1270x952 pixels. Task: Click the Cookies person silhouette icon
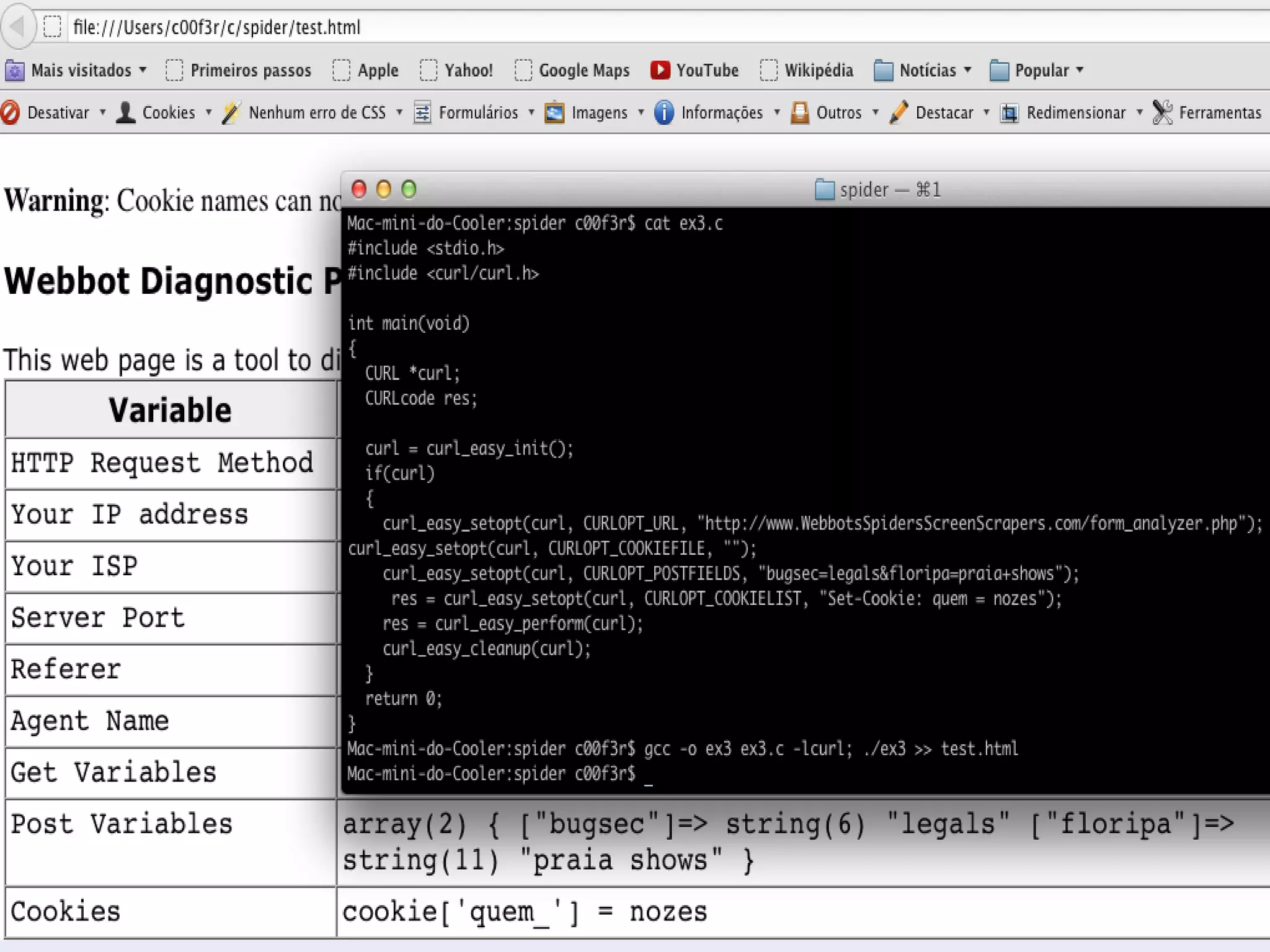click(x=126, y=112)
